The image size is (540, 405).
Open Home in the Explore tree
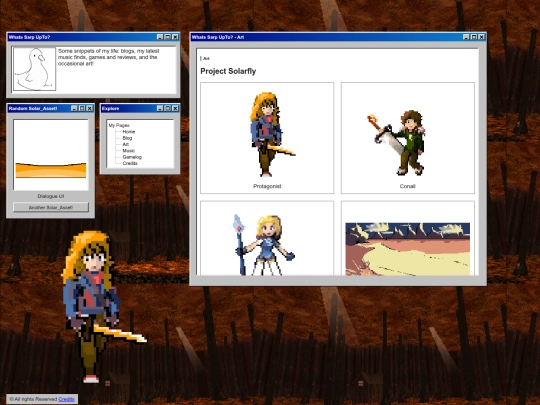click(128, 132)
